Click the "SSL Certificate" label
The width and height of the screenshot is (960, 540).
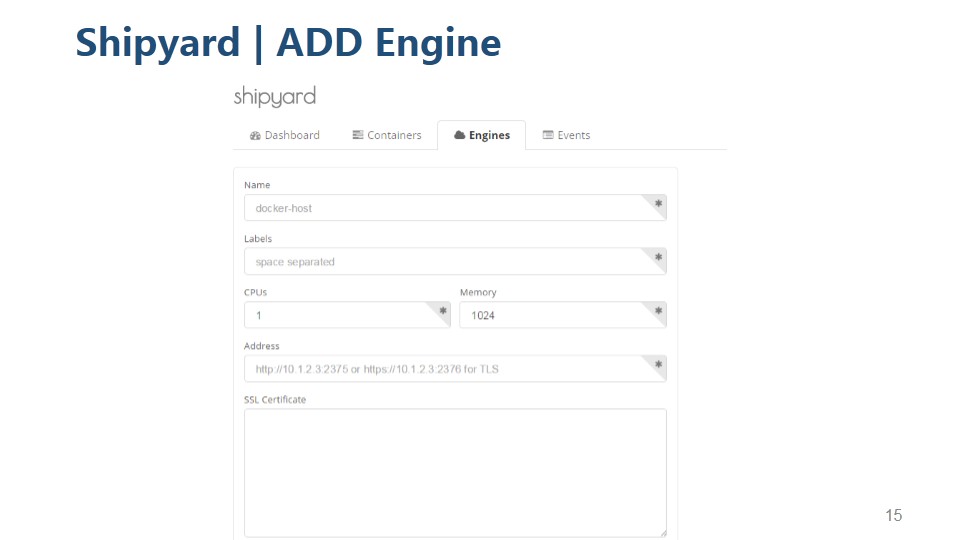click(275, 399)
